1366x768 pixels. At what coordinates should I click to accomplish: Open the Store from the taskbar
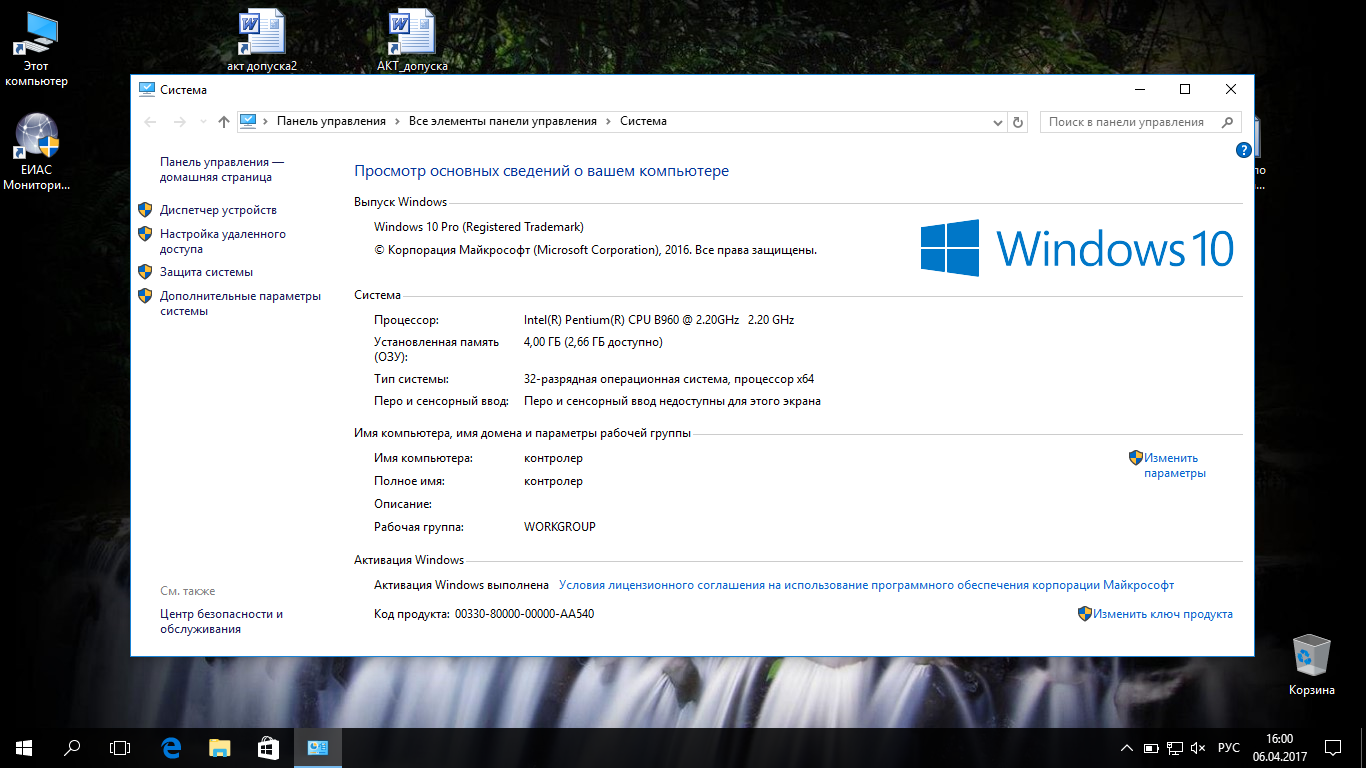[x=267, y=747]
